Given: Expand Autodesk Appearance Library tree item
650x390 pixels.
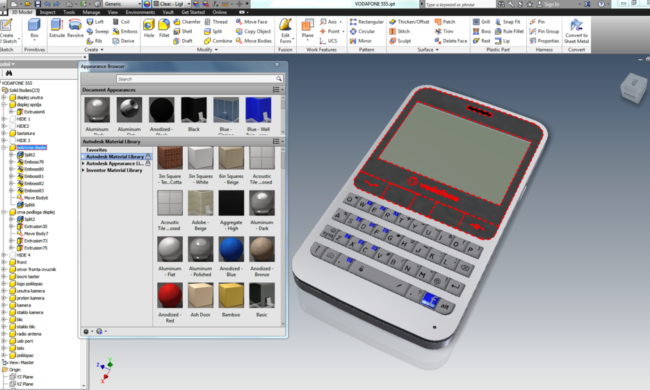Looking at the screenshot, I should pos(83,164).
